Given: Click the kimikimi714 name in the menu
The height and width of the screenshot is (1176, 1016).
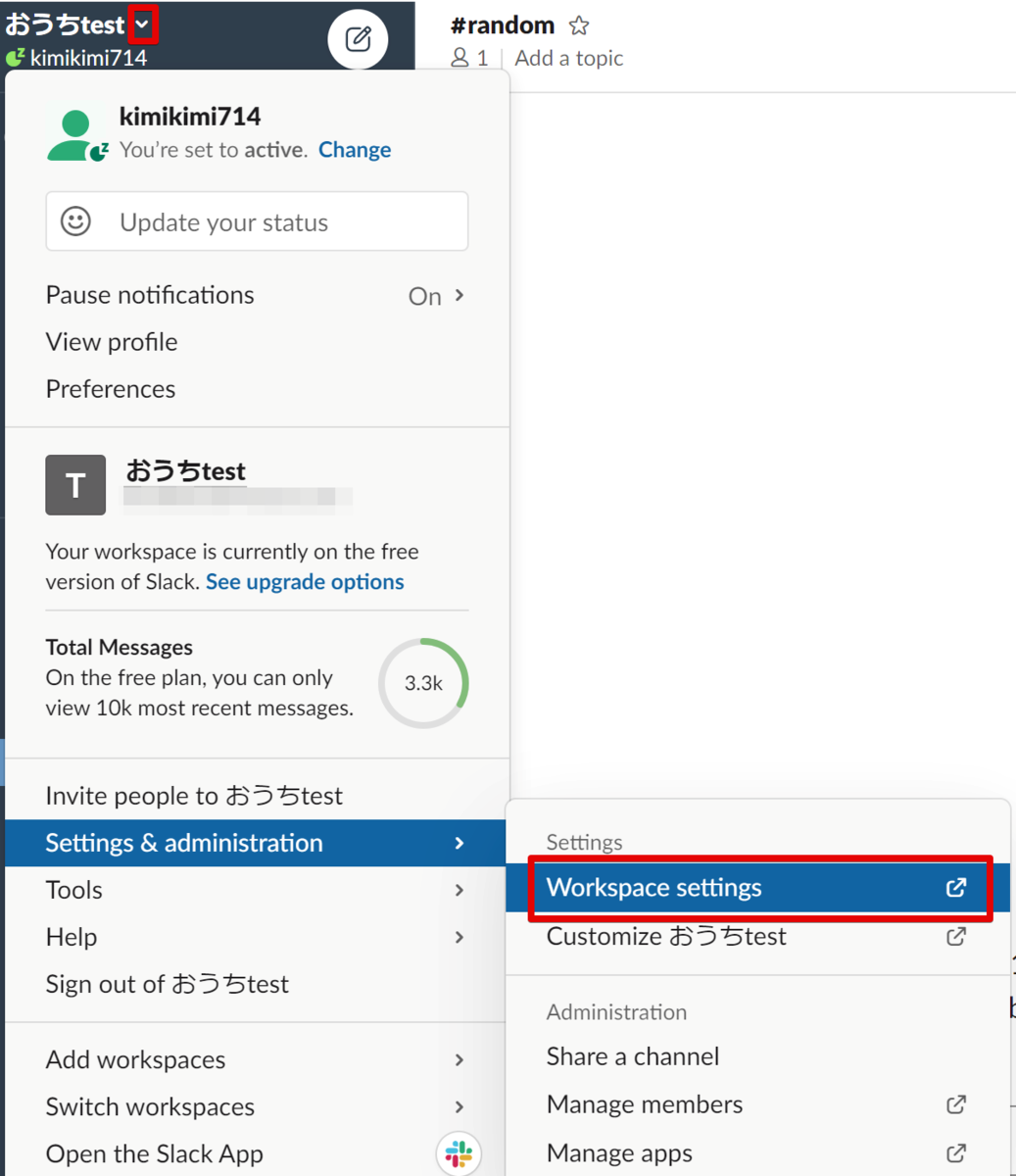Looking at the screenshot, I should [x=190, y=117].
